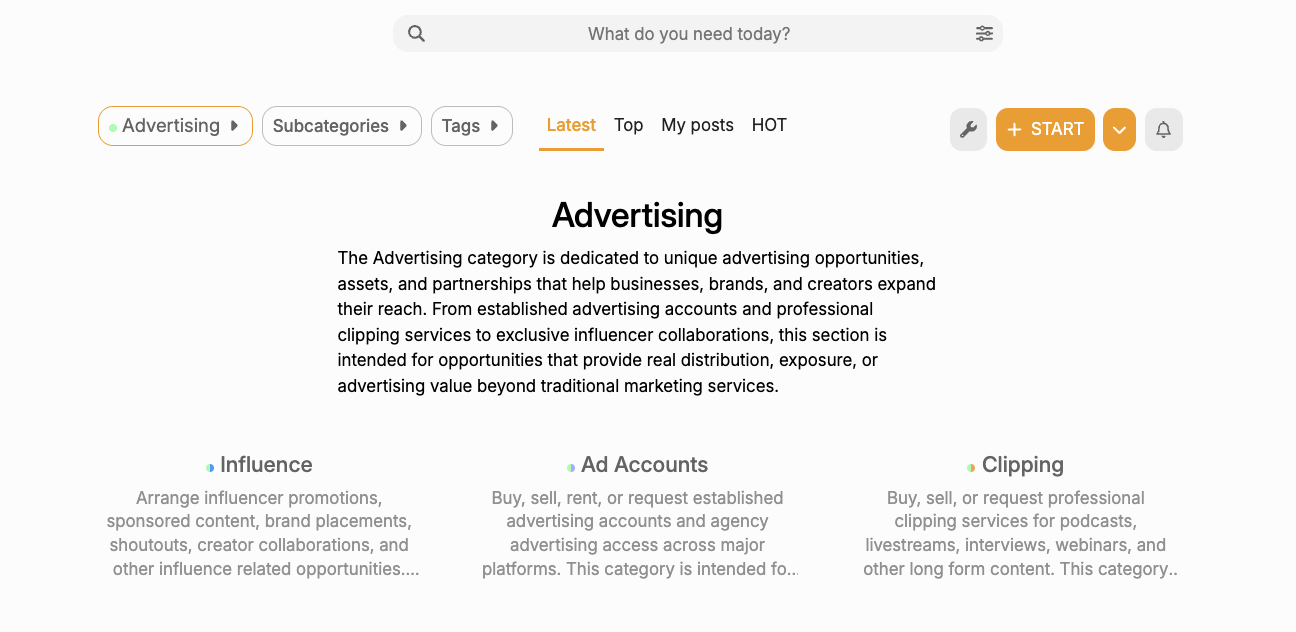1296x632 pixels.
Task: Open the Clipping subcategory link
Action: (x=1023, y=465)
